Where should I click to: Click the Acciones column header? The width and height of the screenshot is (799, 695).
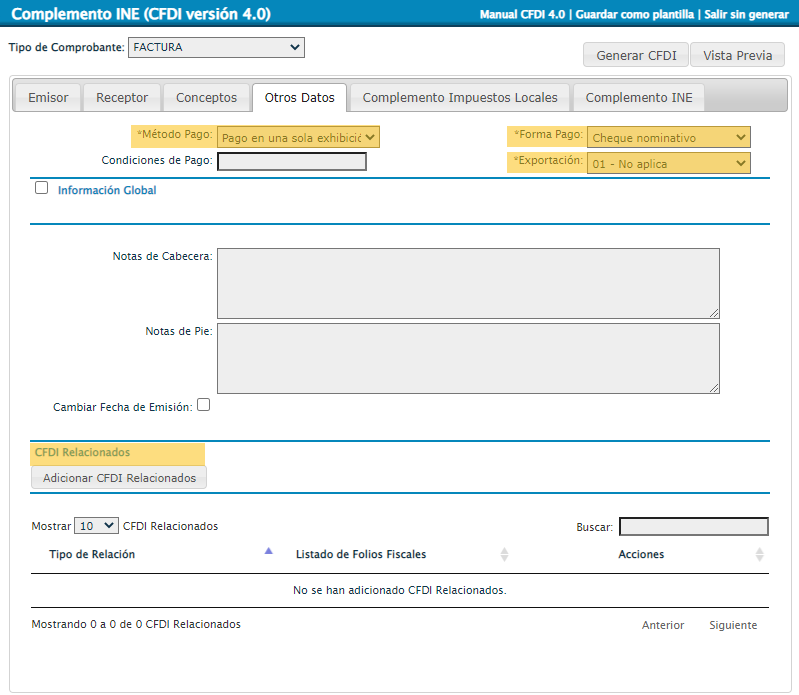coord(641,554)
